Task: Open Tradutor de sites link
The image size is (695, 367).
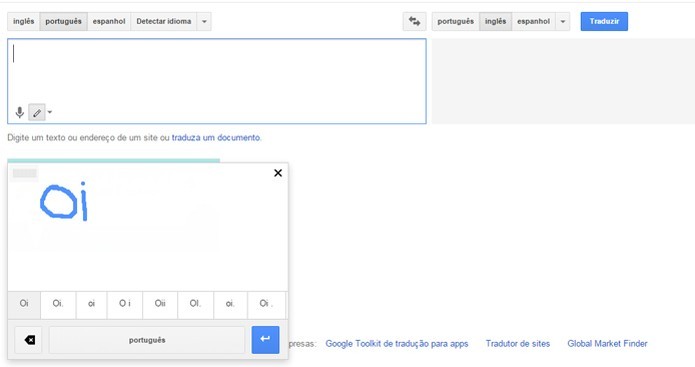Action: tap(518, 344)
